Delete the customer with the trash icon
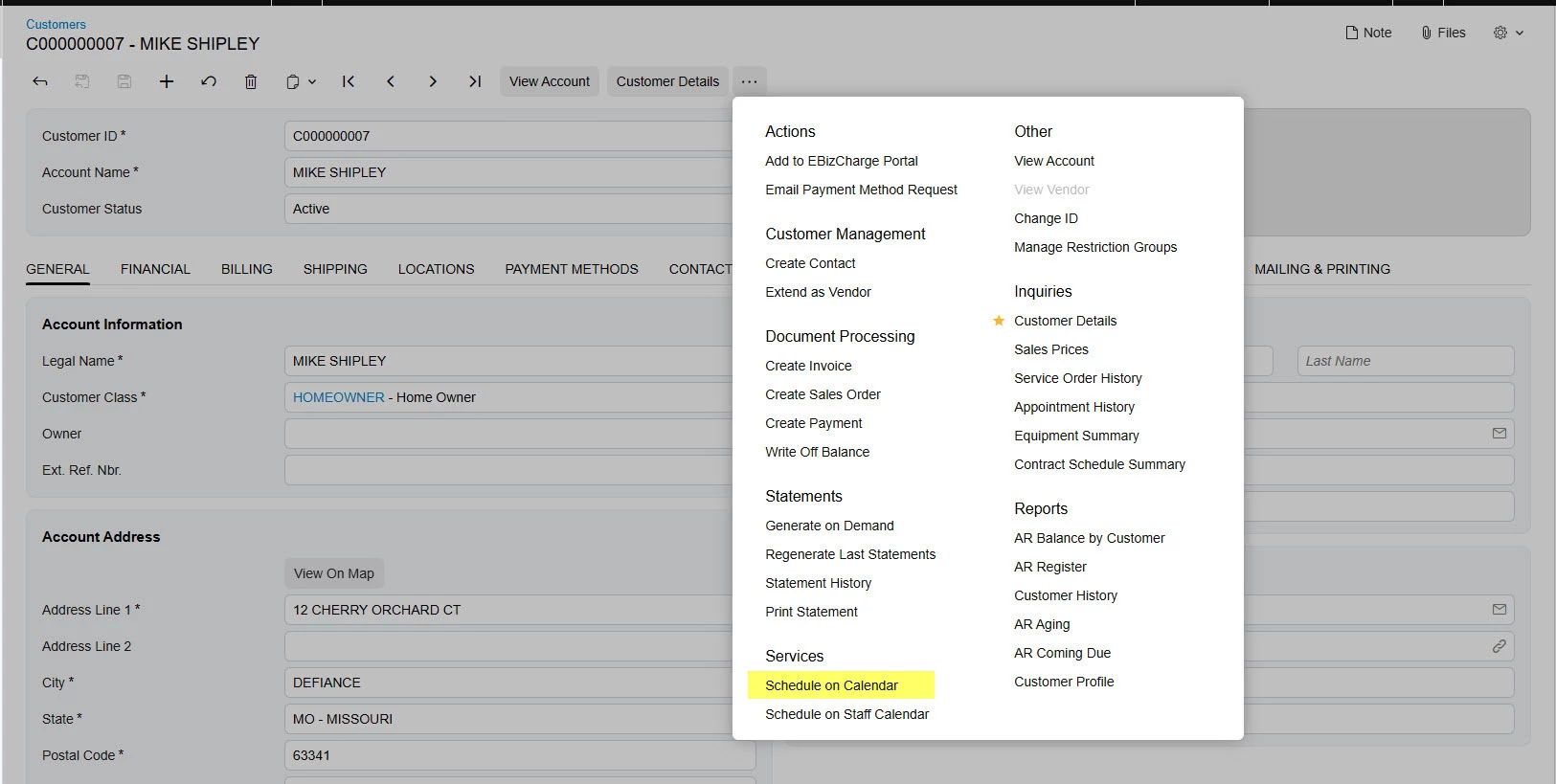Viewport: 1556px width, 784px height. click(251, 81)
